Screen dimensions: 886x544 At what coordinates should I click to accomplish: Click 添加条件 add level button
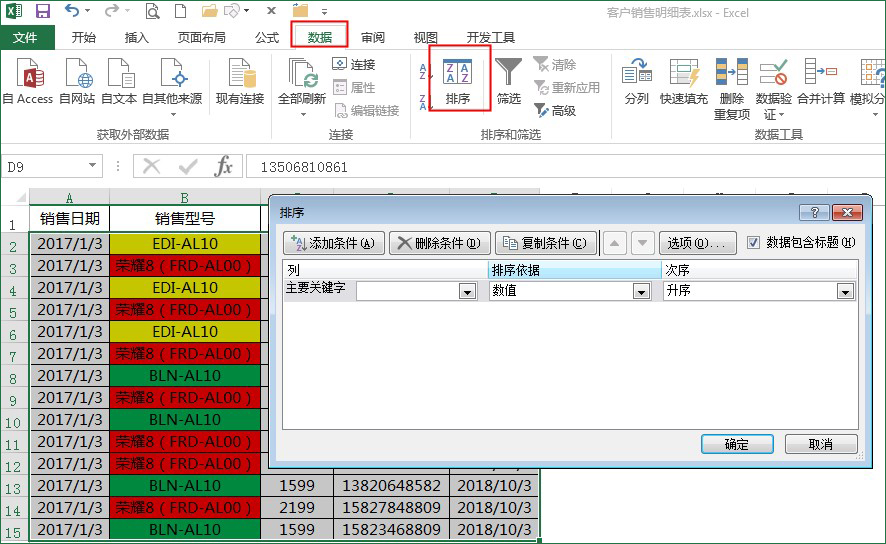334,243
